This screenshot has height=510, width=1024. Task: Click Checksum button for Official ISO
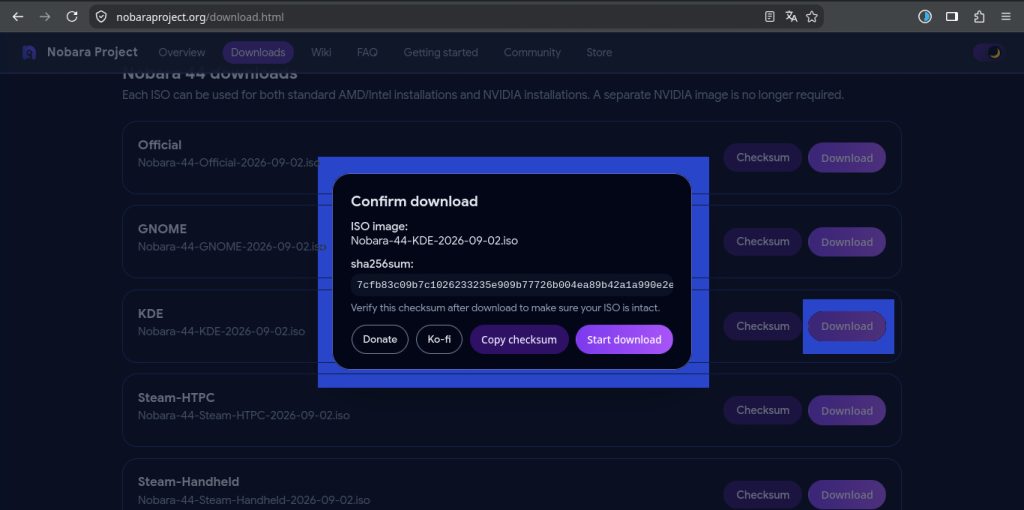pos(763,157)
